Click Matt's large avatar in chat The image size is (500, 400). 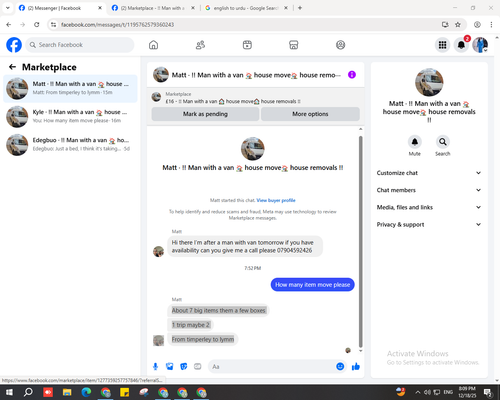coord(253,149)
